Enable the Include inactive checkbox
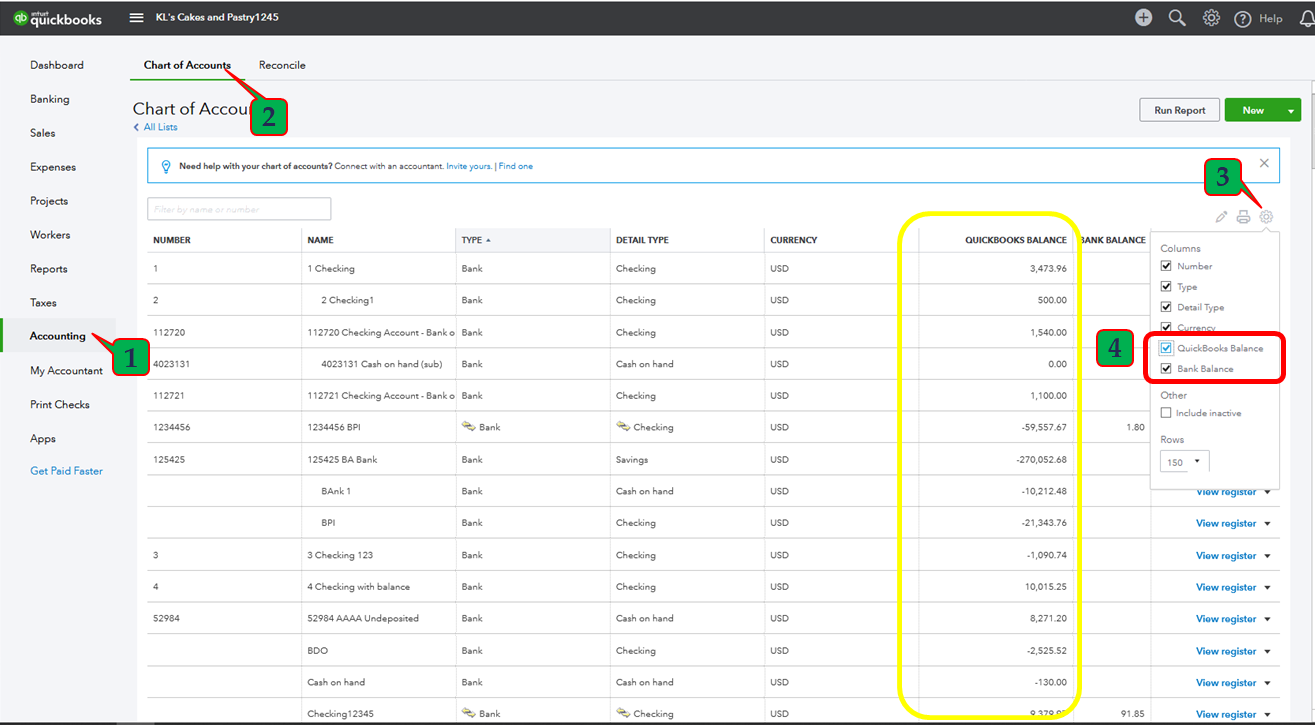The image size is (1315, 725). click(1166, 413)
